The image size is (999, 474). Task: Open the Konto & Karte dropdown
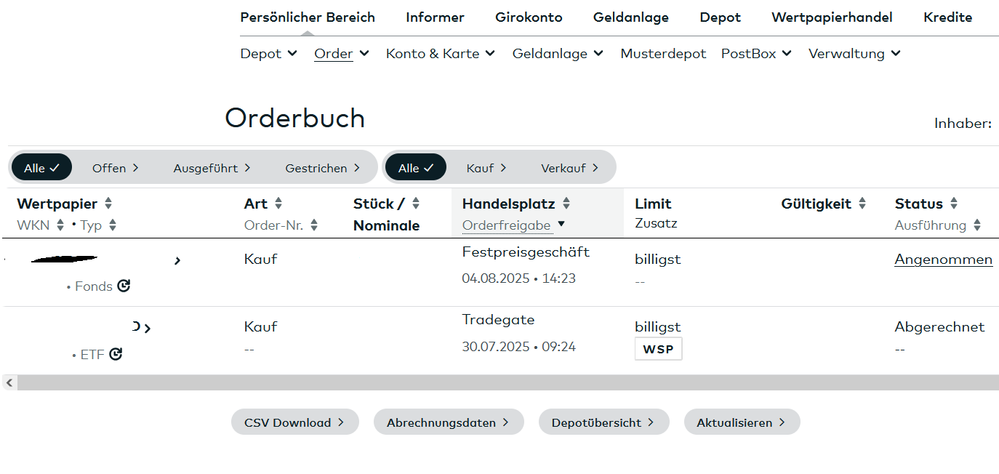tap(441, 54)
